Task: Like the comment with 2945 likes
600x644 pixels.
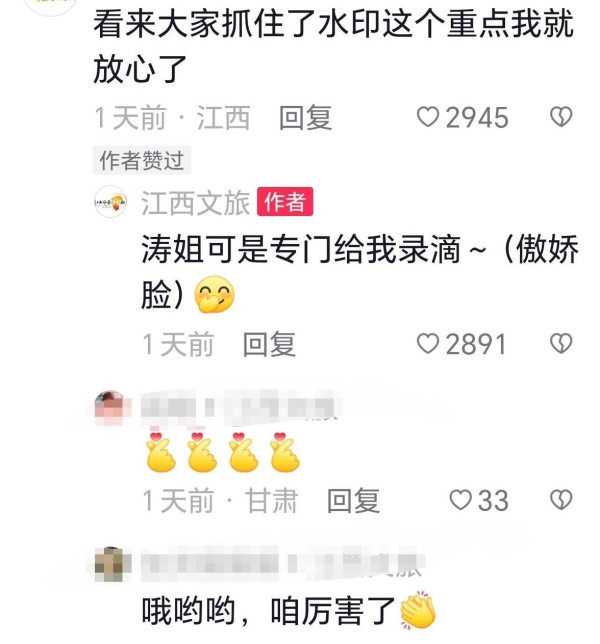Action: click(463, 117)
